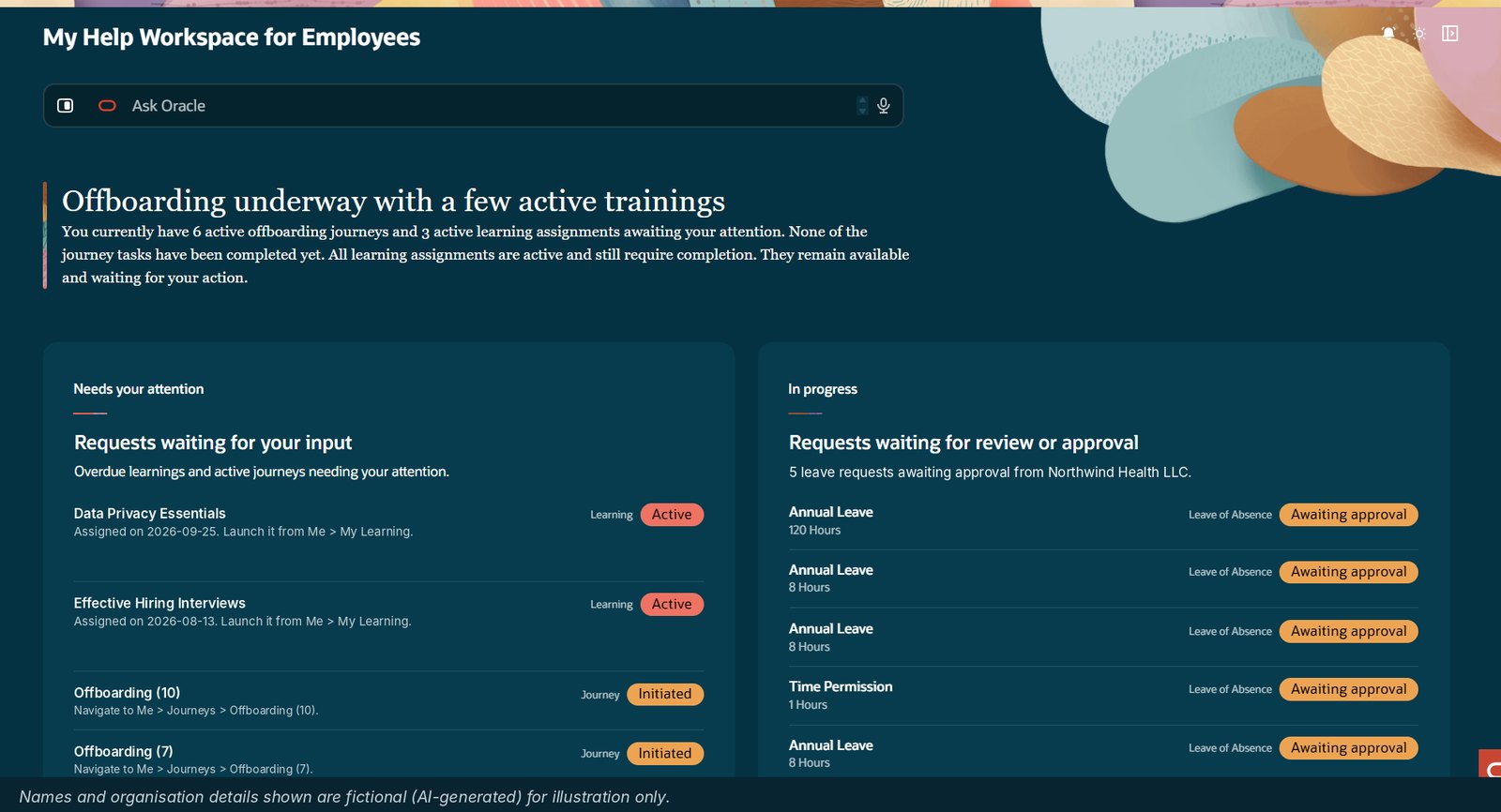Image resolution: width=1501 pixels, height=812 pixels.
Task: Expand the side panel icon
Action: coord(1450,34)
